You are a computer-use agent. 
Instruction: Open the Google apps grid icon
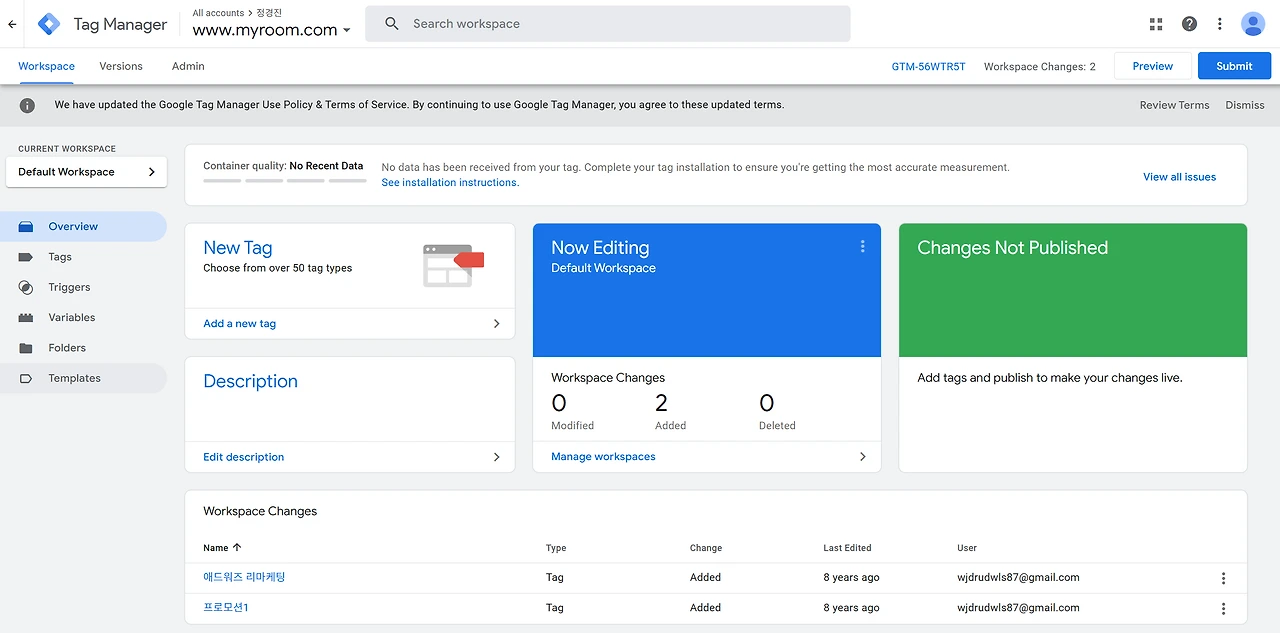(1156, 24)
